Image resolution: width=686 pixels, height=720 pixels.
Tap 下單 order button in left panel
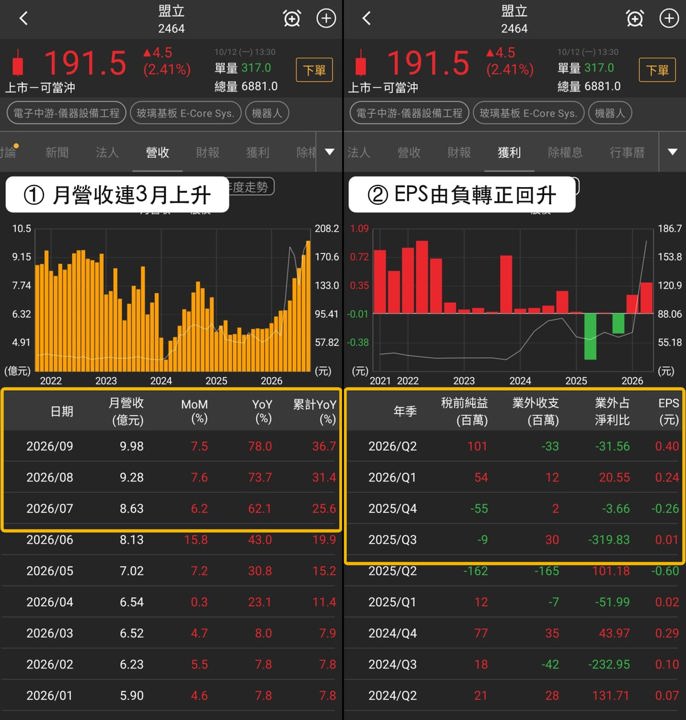click(315, 70)
